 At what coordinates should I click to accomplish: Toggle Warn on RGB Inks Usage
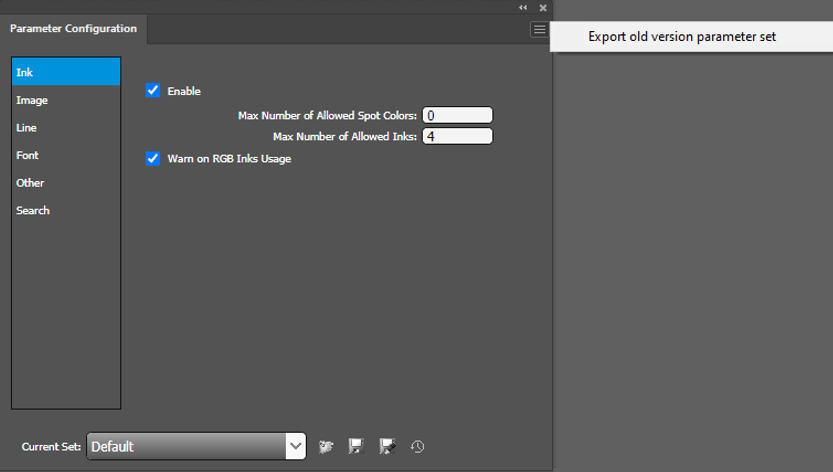(153, 158)
